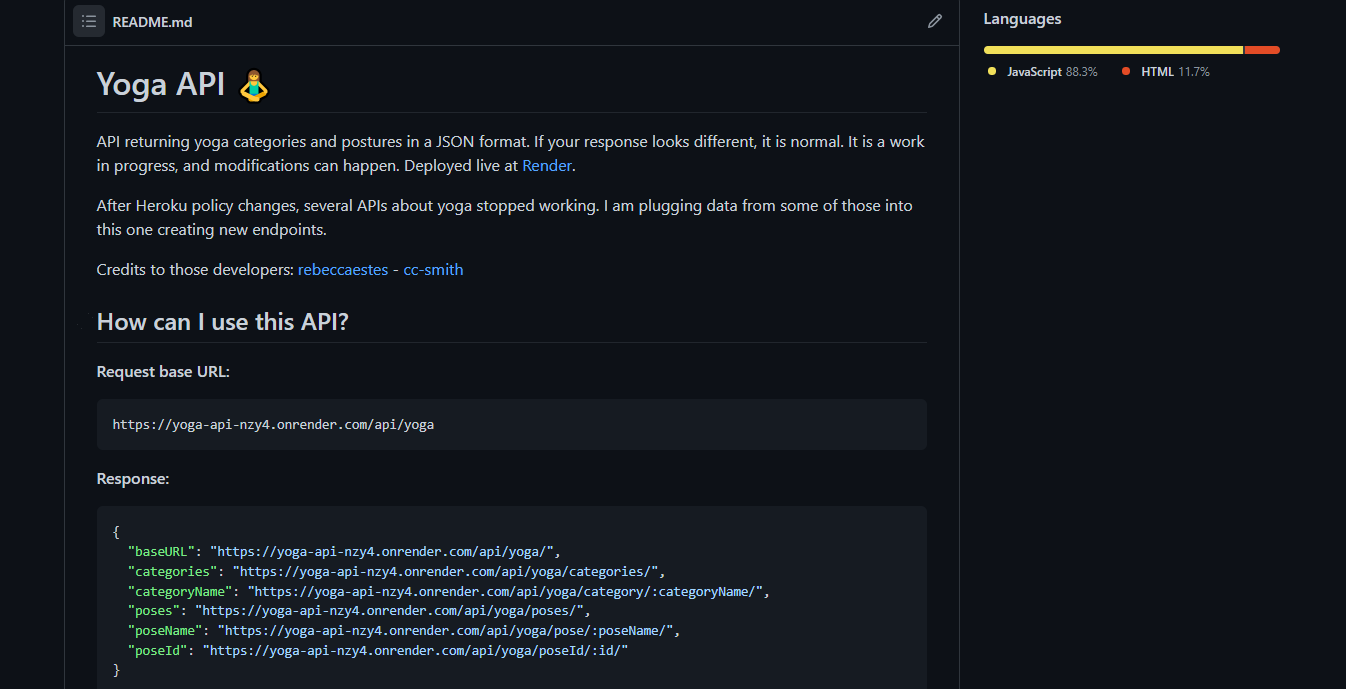Click the red dot beside HTML
This screenshot has width=1346, height=689.
point(1126,71)
